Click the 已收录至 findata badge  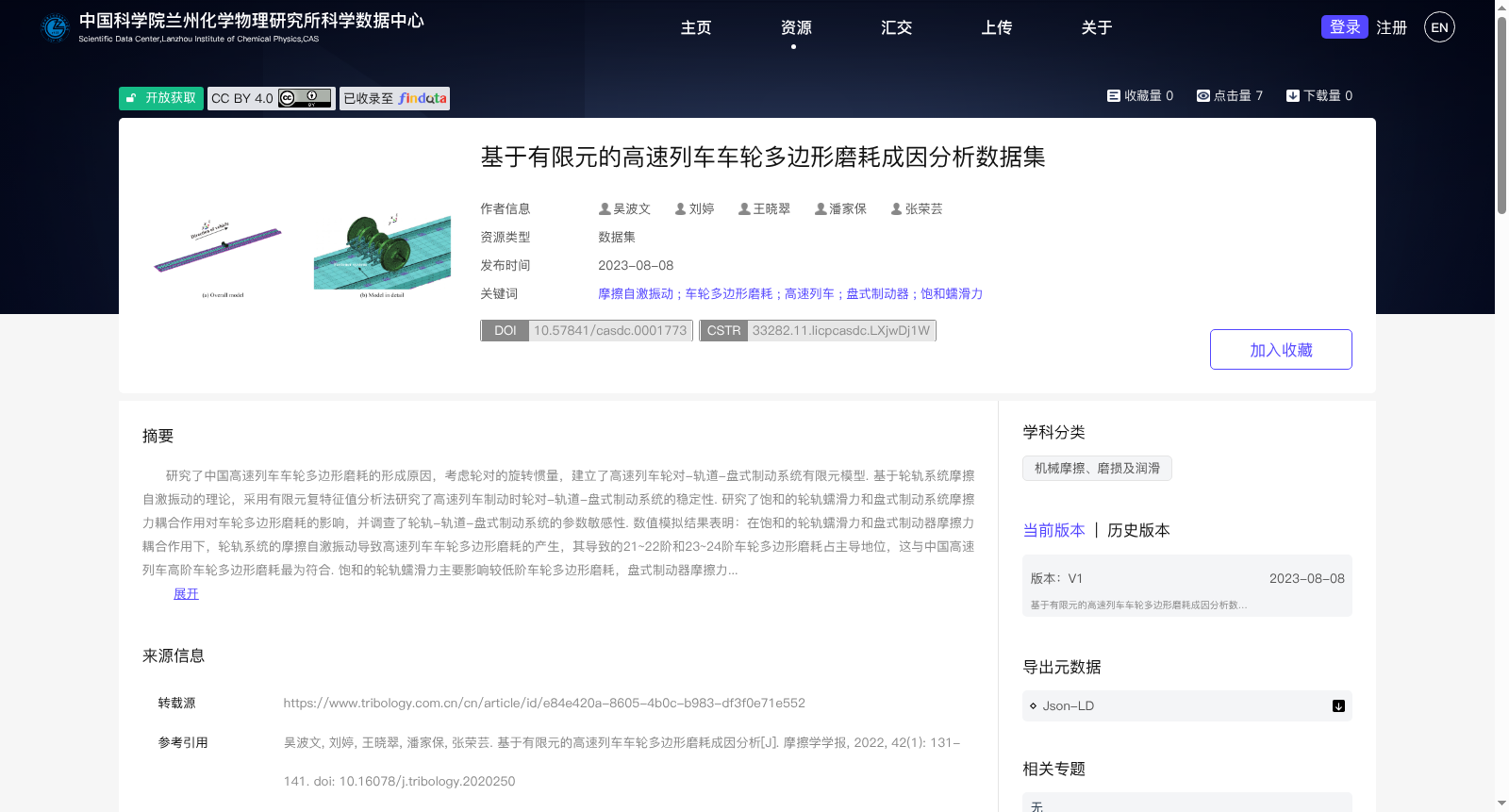point(394,98)
